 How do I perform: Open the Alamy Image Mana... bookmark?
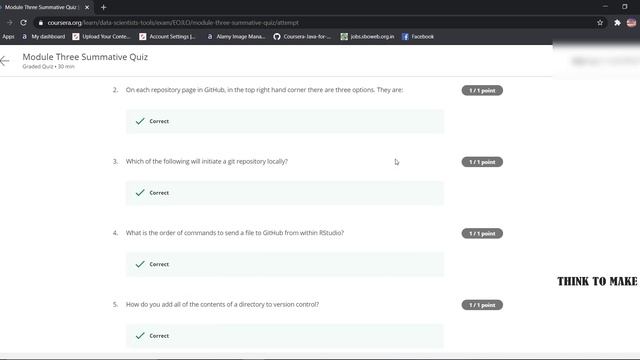[236, 37]
